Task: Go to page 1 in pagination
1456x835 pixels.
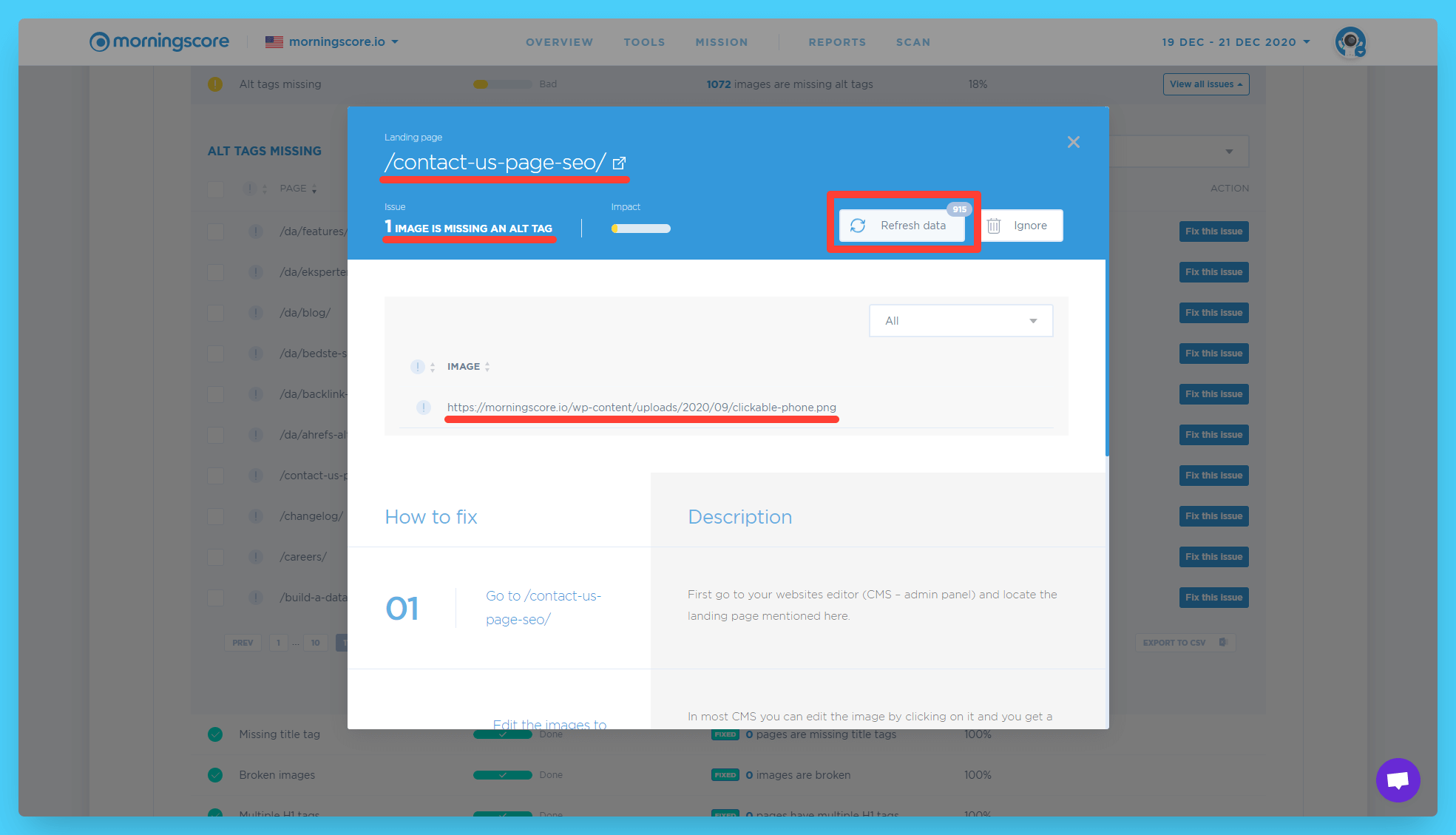Action: (x=279, y=643)
